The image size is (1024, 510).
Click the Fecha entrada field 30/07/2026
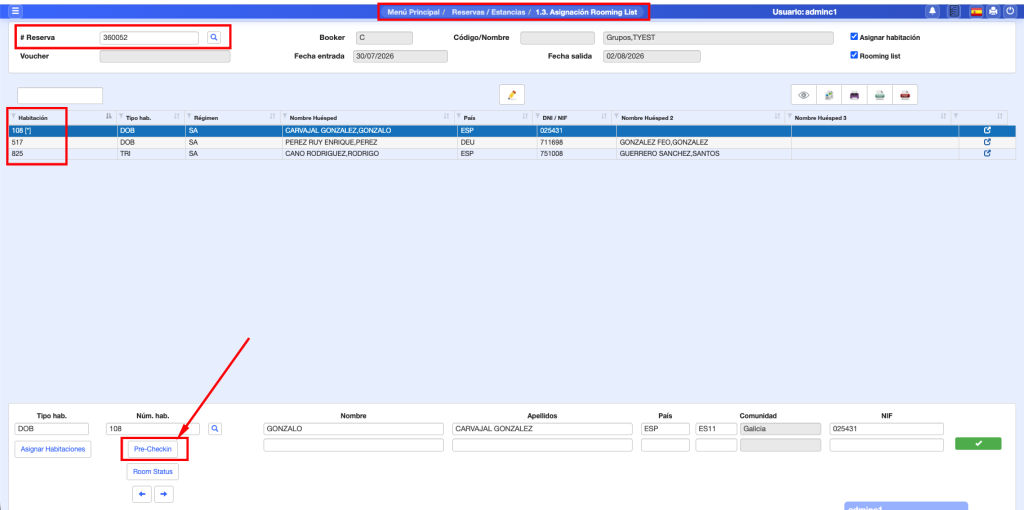point(400,56)
